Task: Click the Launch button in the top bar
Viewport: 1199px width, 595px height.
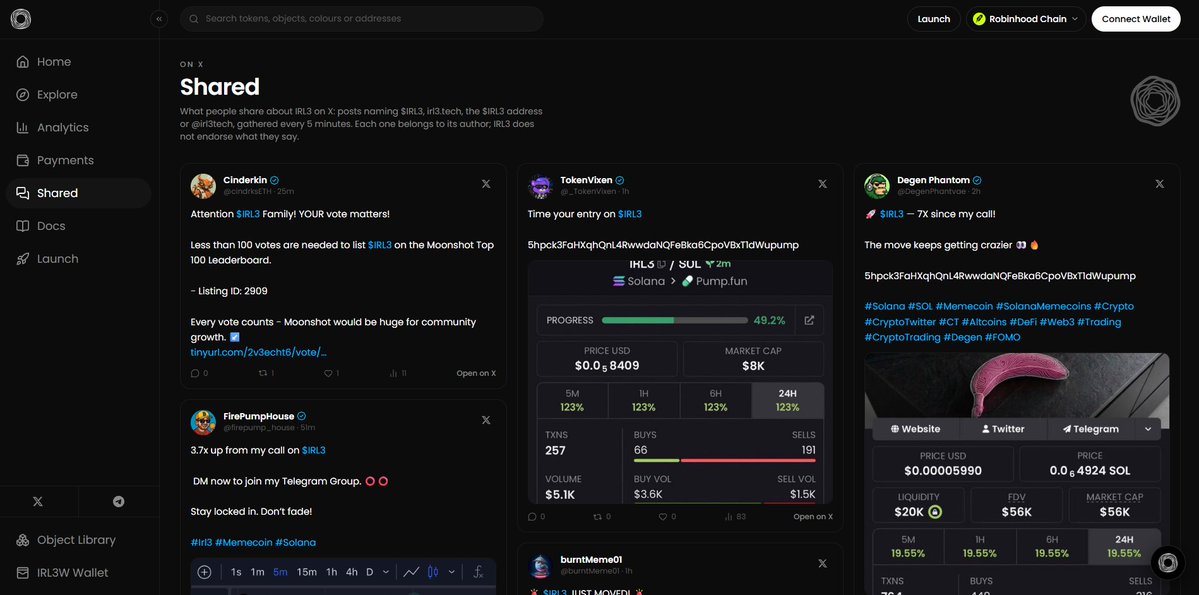Action: (934, 19)
